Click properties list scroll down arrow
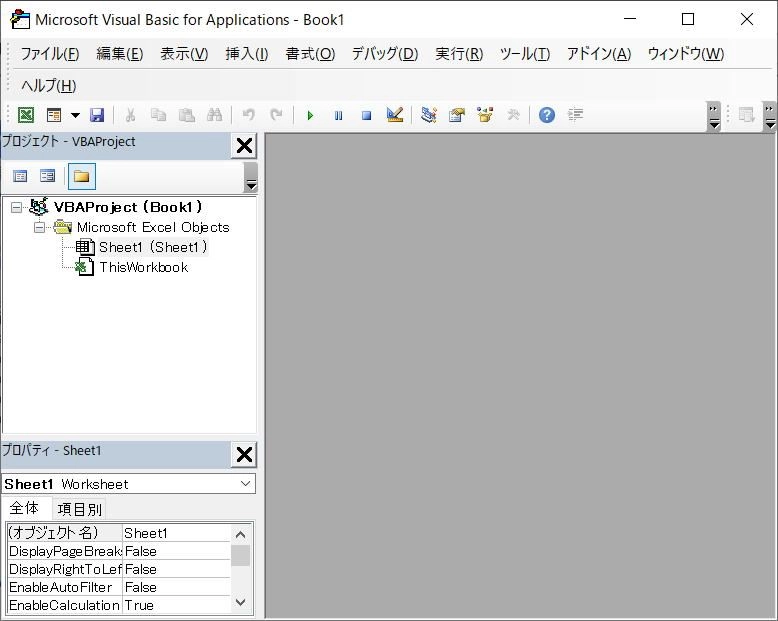 click(x=241, y=603)
